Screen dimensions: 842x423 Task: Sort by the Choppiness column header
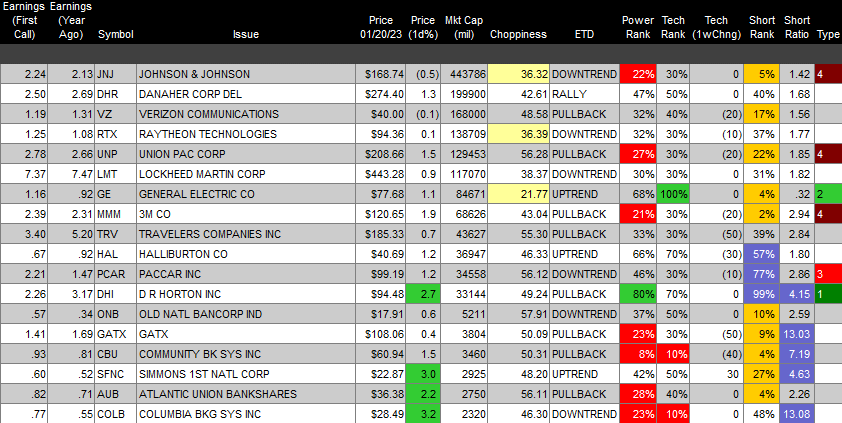pyautogui.click(x=518, y=34)
